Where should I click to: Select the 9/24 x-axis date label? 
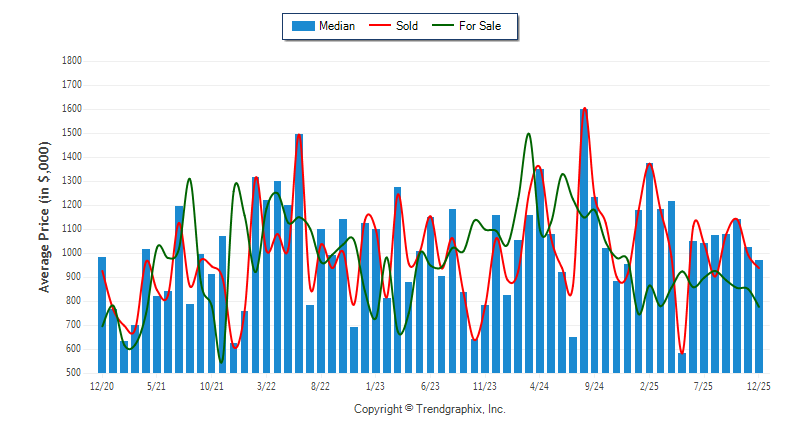pos(594,385)
